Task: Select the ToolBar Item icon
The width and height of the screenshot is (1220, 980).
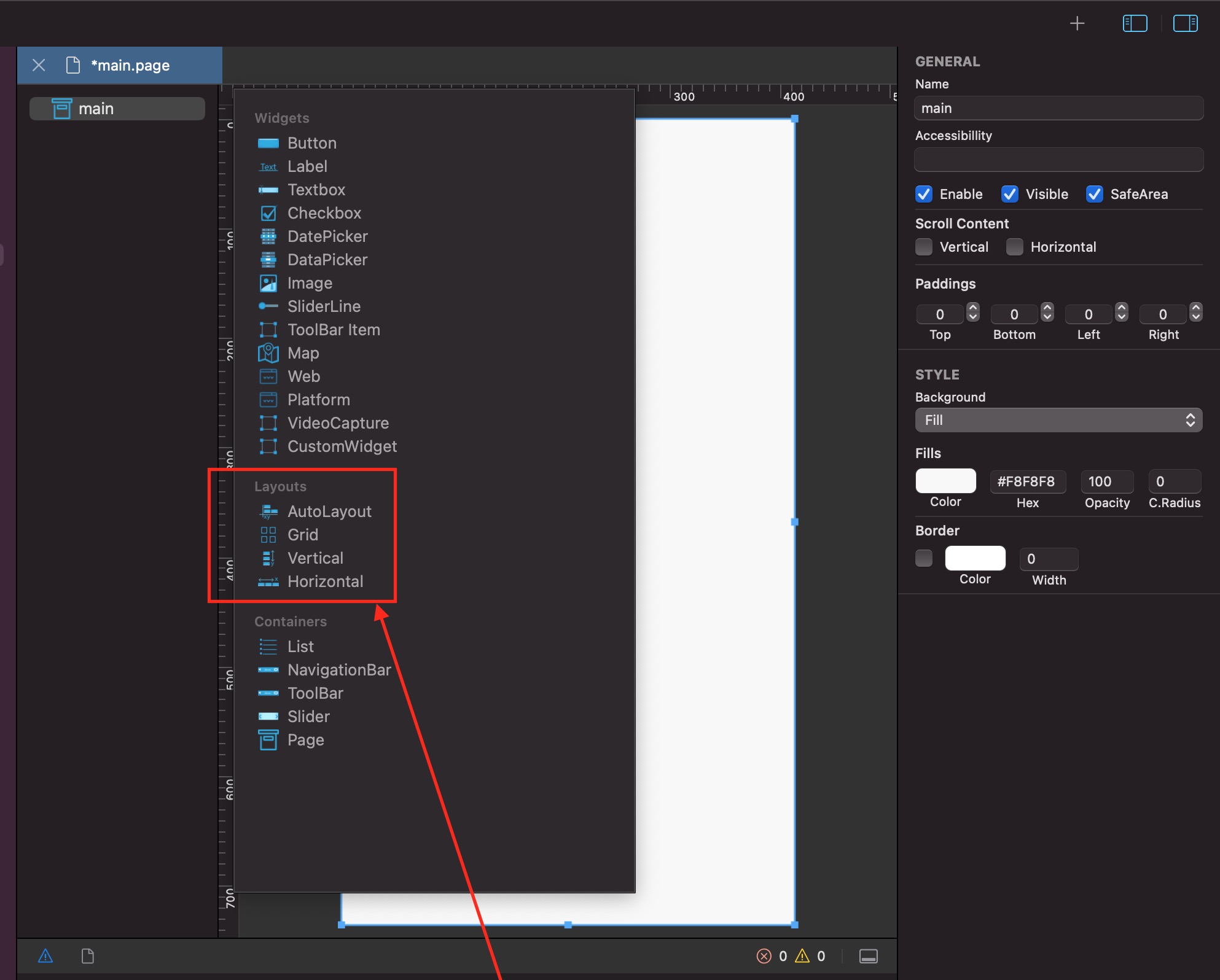Action: 268,330
